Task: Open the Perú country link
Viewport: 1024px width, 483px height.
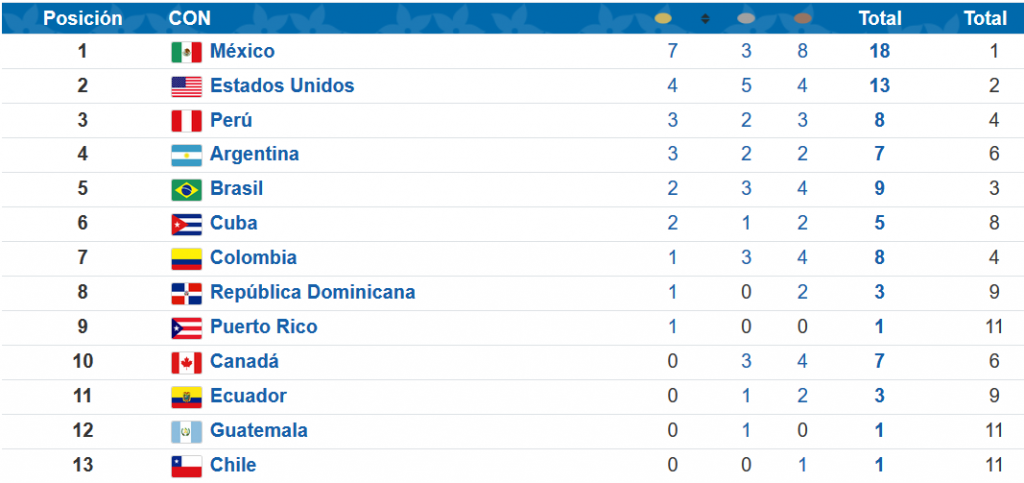Action: click(231, 120)
